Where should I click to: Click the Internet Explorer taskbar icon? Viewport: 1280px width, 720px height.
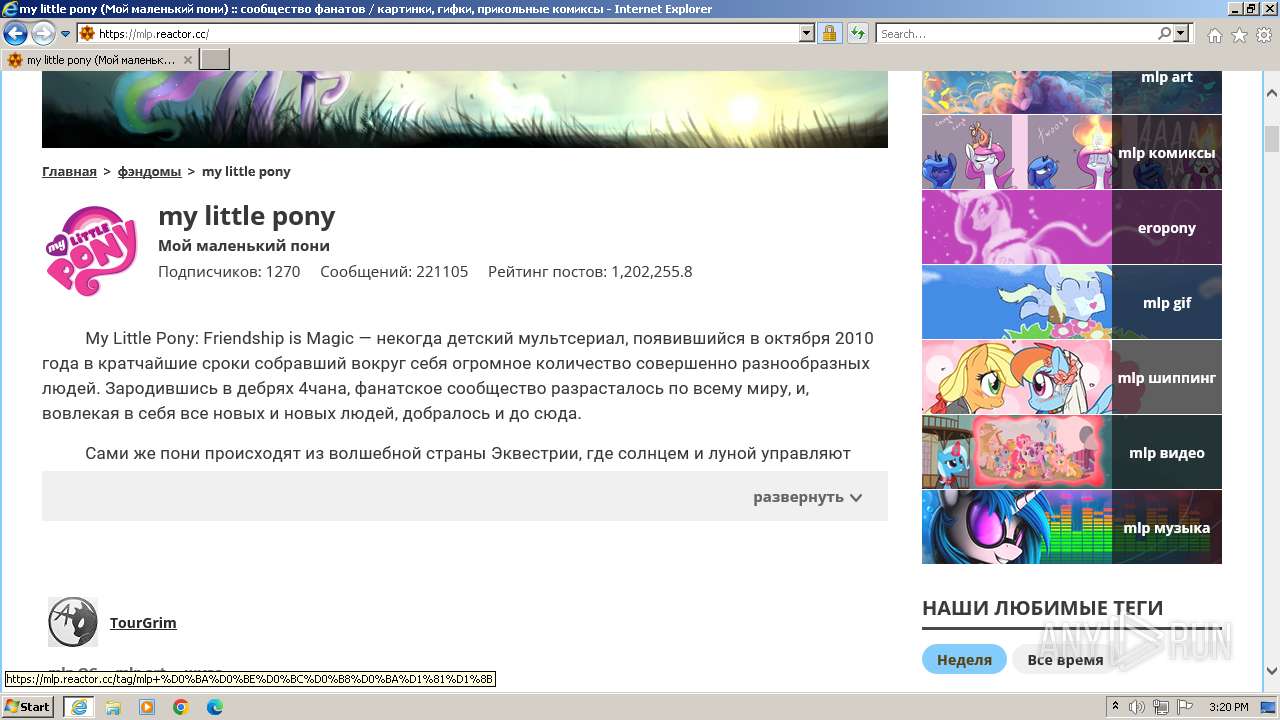(x=78, y=706)
